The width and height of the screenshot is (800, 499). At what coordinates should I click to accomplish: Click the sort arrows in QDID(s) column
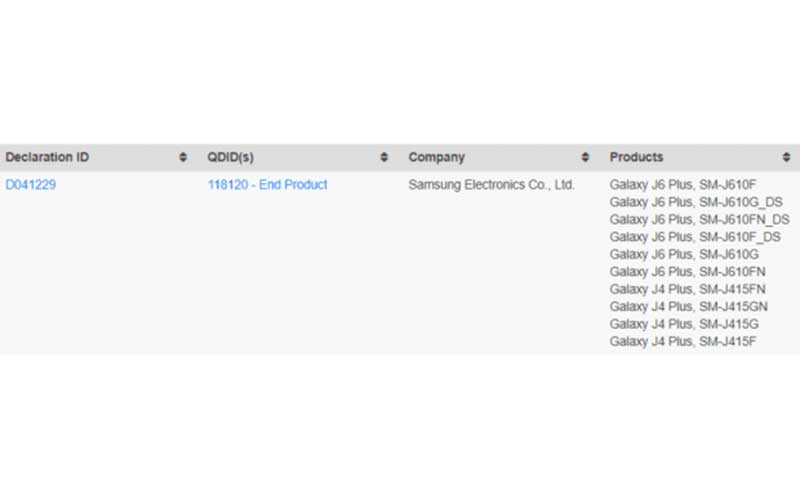pos(384,158)
